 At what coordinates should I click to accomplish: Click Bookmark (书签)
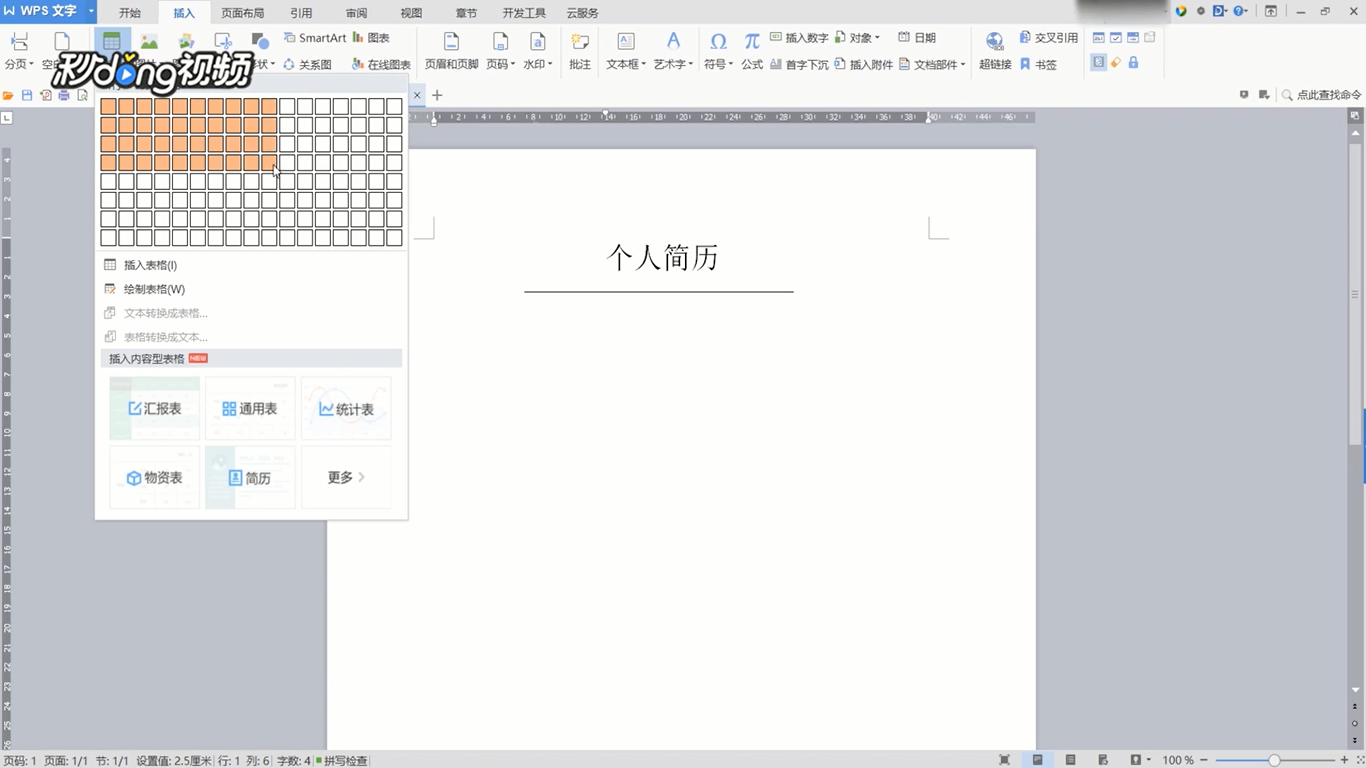[1038, 64]
